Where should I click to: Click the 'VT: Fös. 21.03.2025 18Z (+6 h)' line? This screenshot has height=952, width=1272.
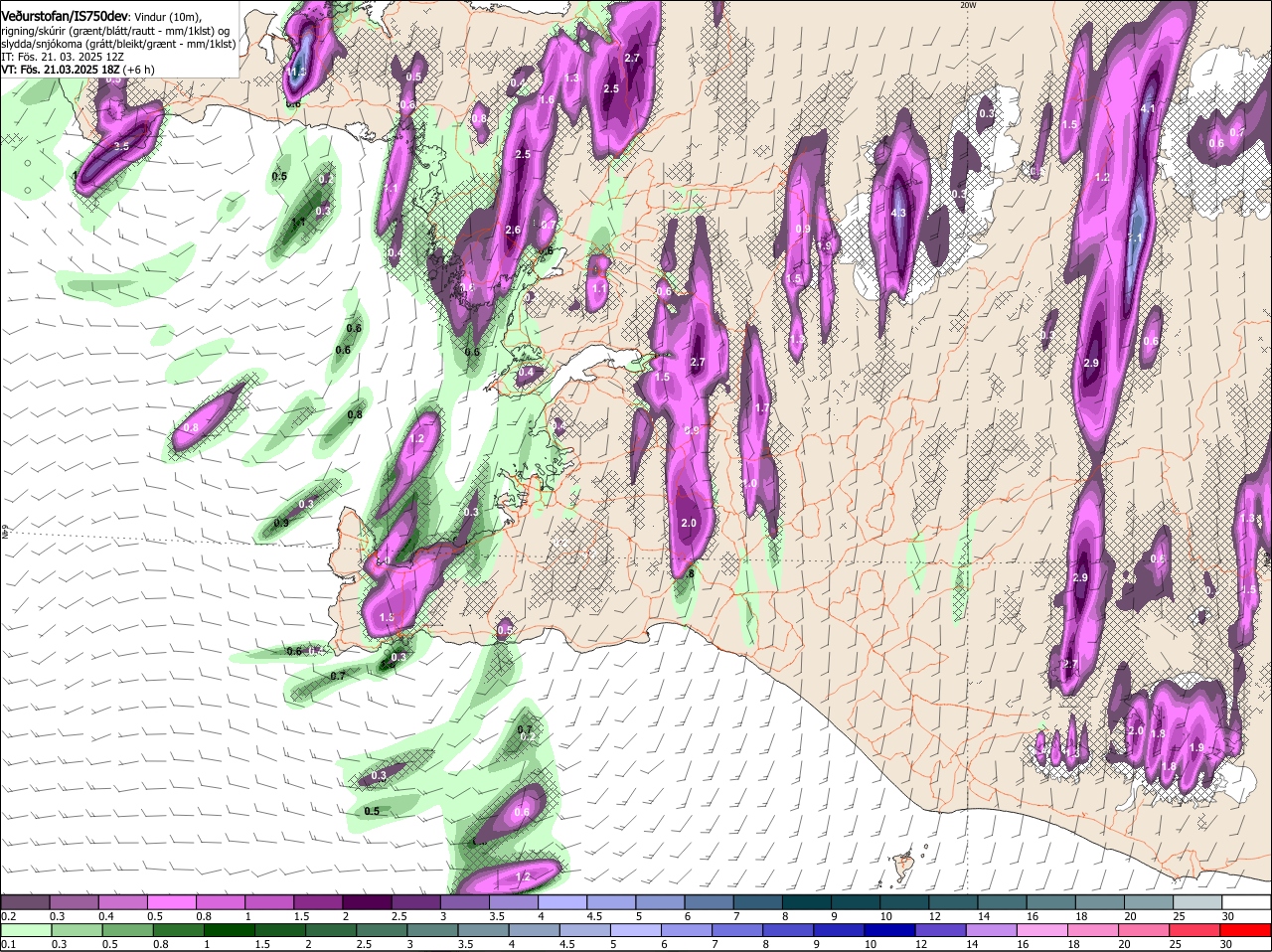(78, 70)
